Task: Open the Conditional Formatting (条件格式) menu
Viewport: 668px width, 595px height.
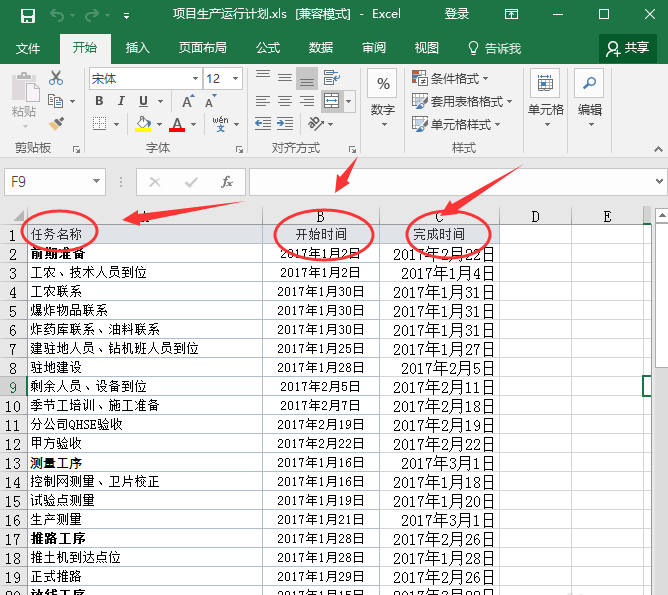Action: tap(460, 78)
